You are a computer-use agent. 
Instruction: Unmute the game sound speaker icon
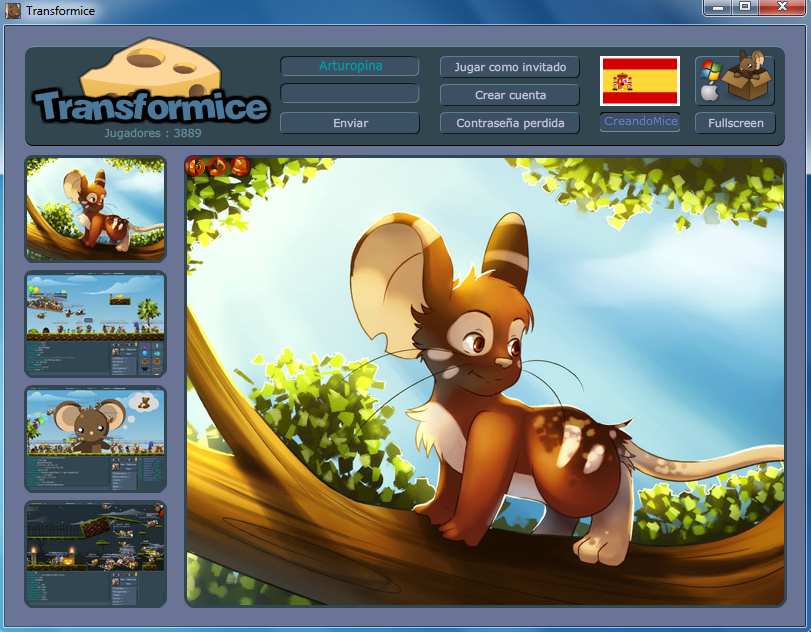point(194,168)
